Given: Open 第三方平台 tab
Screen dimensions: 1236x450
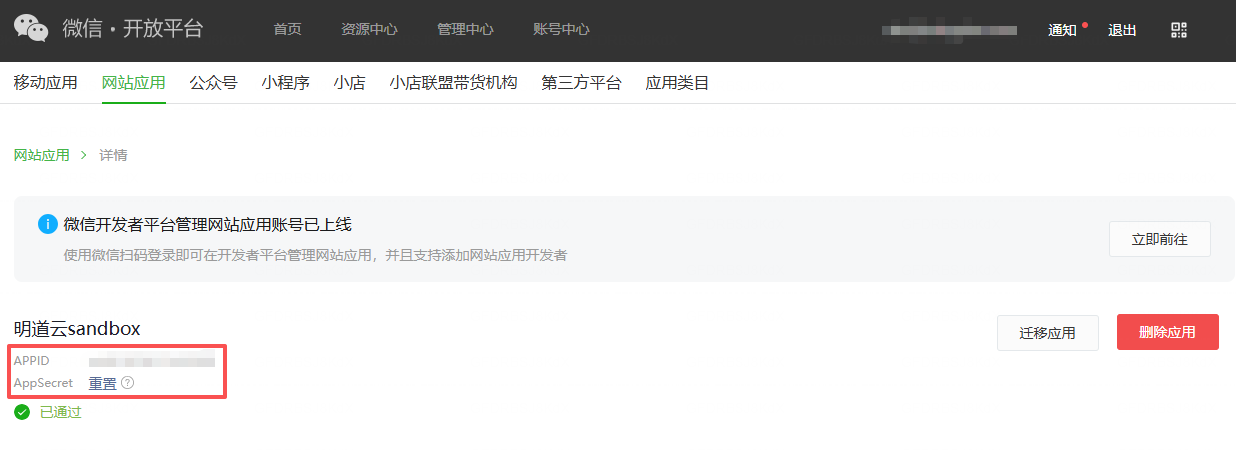Looking at the screenshot, I should 581,83.
